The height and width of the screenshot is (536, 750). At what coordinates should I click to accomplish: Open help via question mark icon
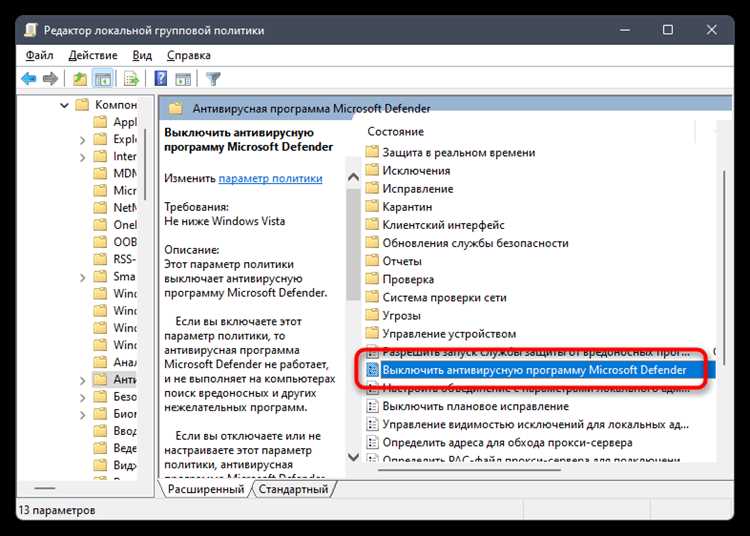pyautogui.click(x=161, y=78)
